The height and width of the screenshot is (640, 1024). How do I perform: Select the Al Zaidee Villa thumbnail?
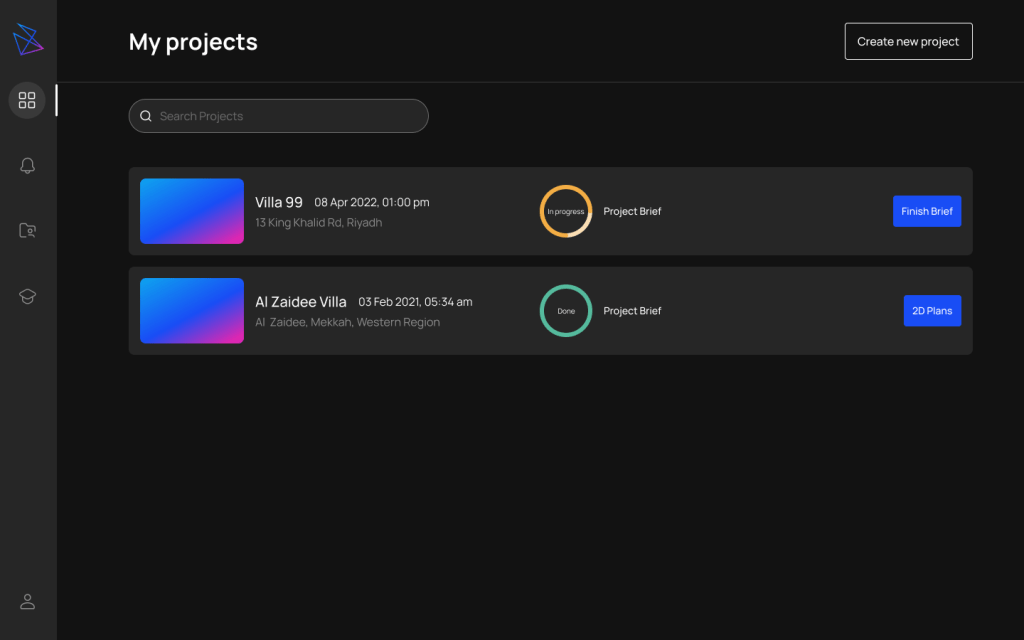[x=192, y=311]
